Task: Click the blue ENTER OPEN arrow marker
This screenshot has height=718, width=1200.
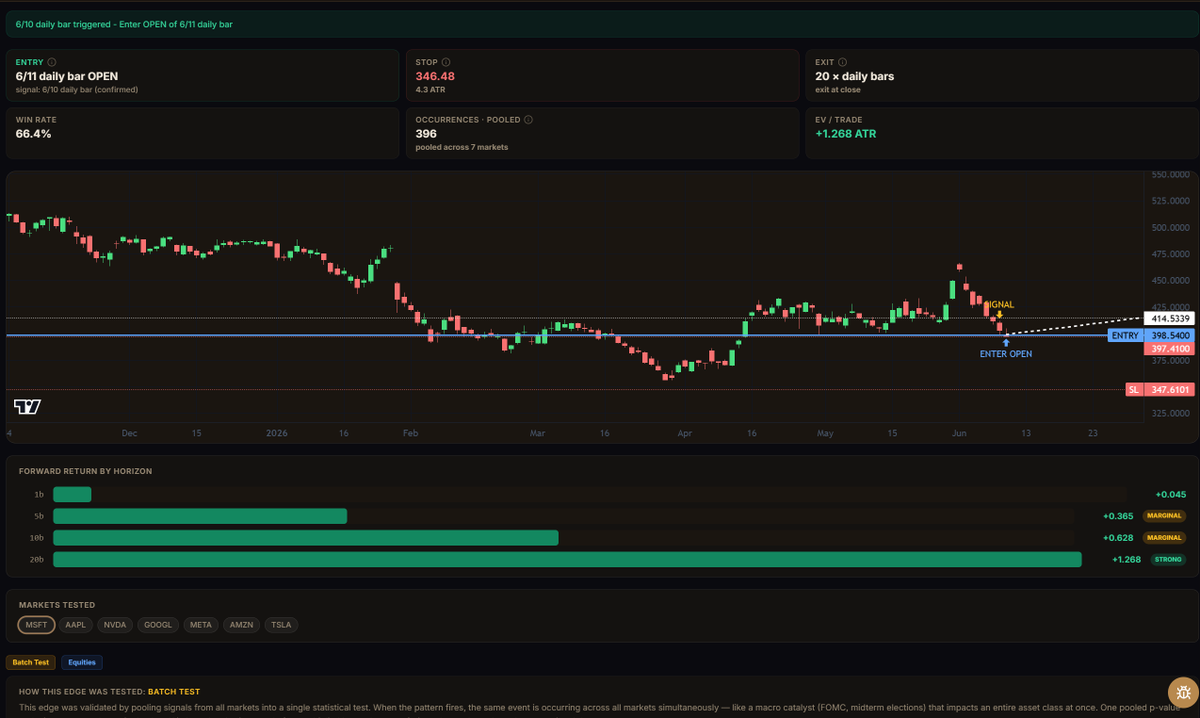Action: [1006, 343]
